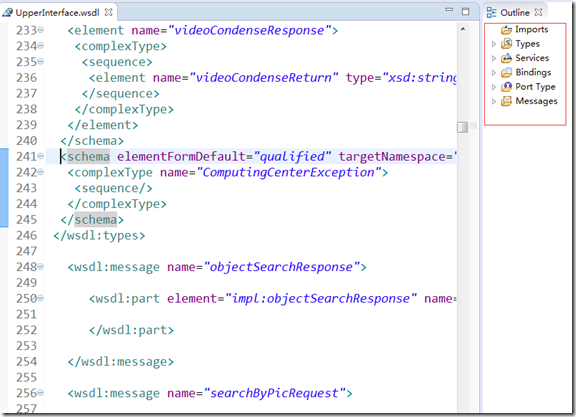Click the "<sequence/>" tag on line 243
This screenshot has width=576, height=417.
[114, 188]
